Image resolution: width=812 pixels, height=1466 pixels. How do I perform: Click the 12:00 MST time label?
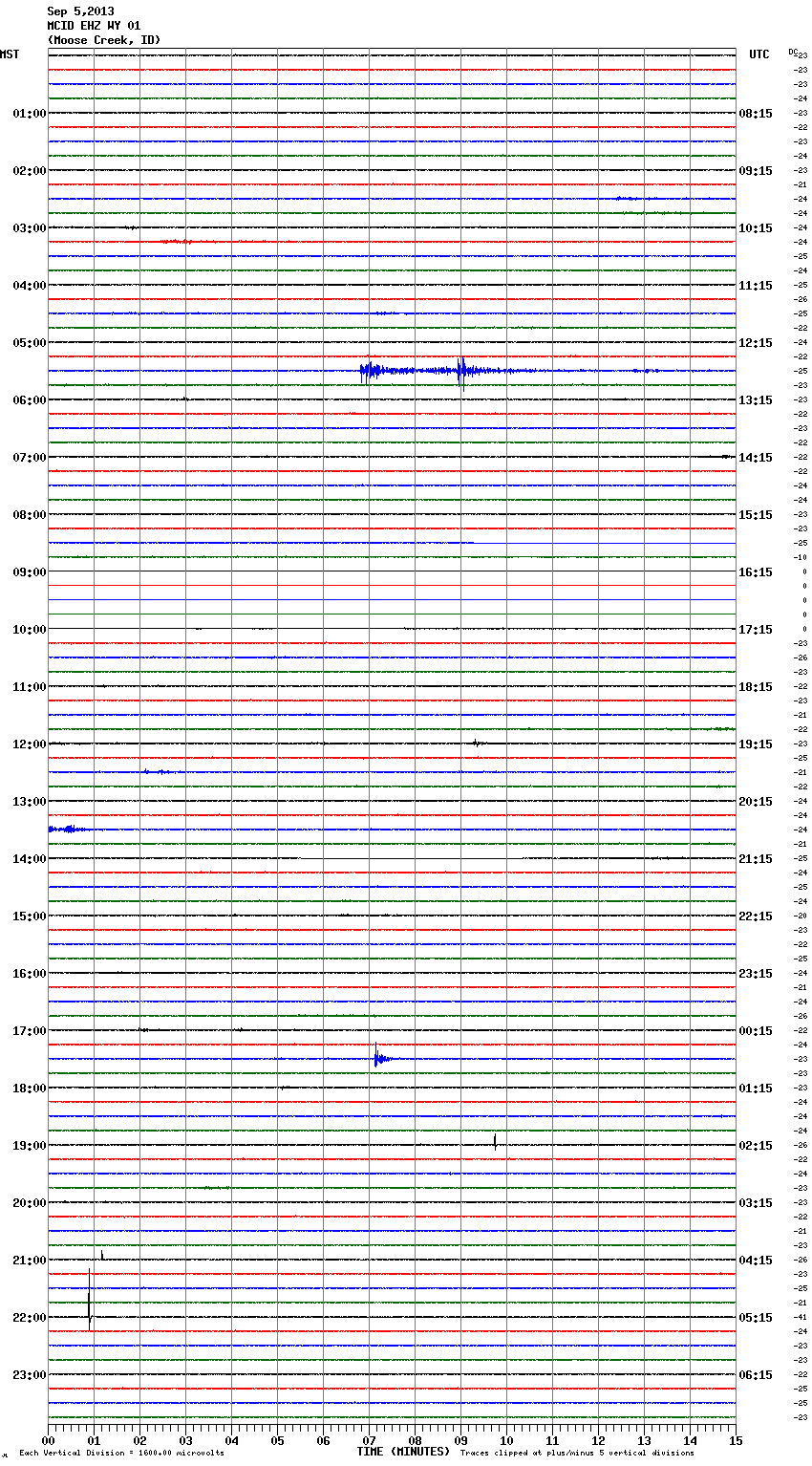point(29,744)
